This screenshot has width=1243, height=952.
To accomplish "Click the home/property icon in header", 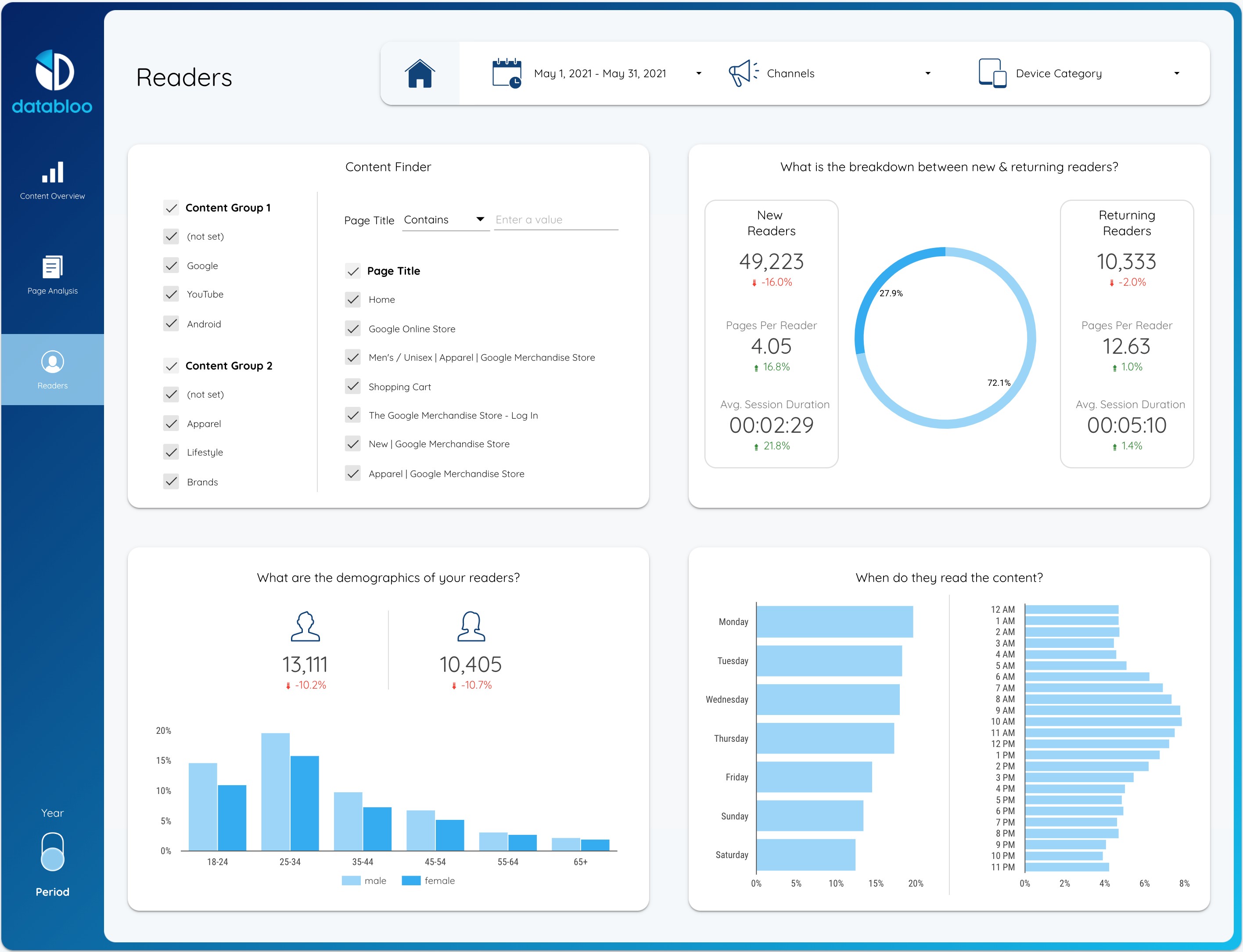I will (419, 73).
